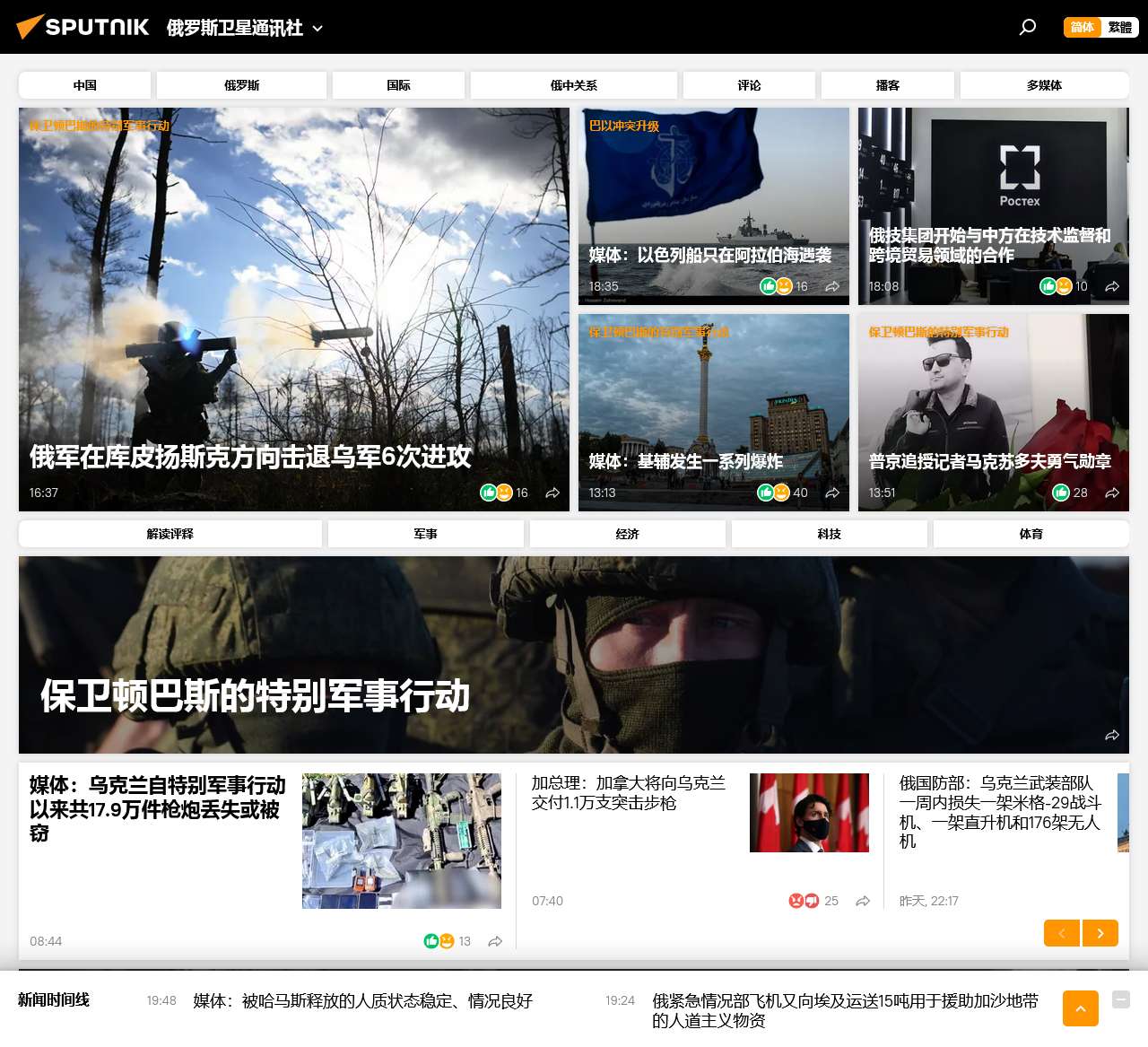Like the 普京追授记者 article
The width and height of the screenshot is (1148, 1047).
pyautogui.click(x=1061, y=493)
